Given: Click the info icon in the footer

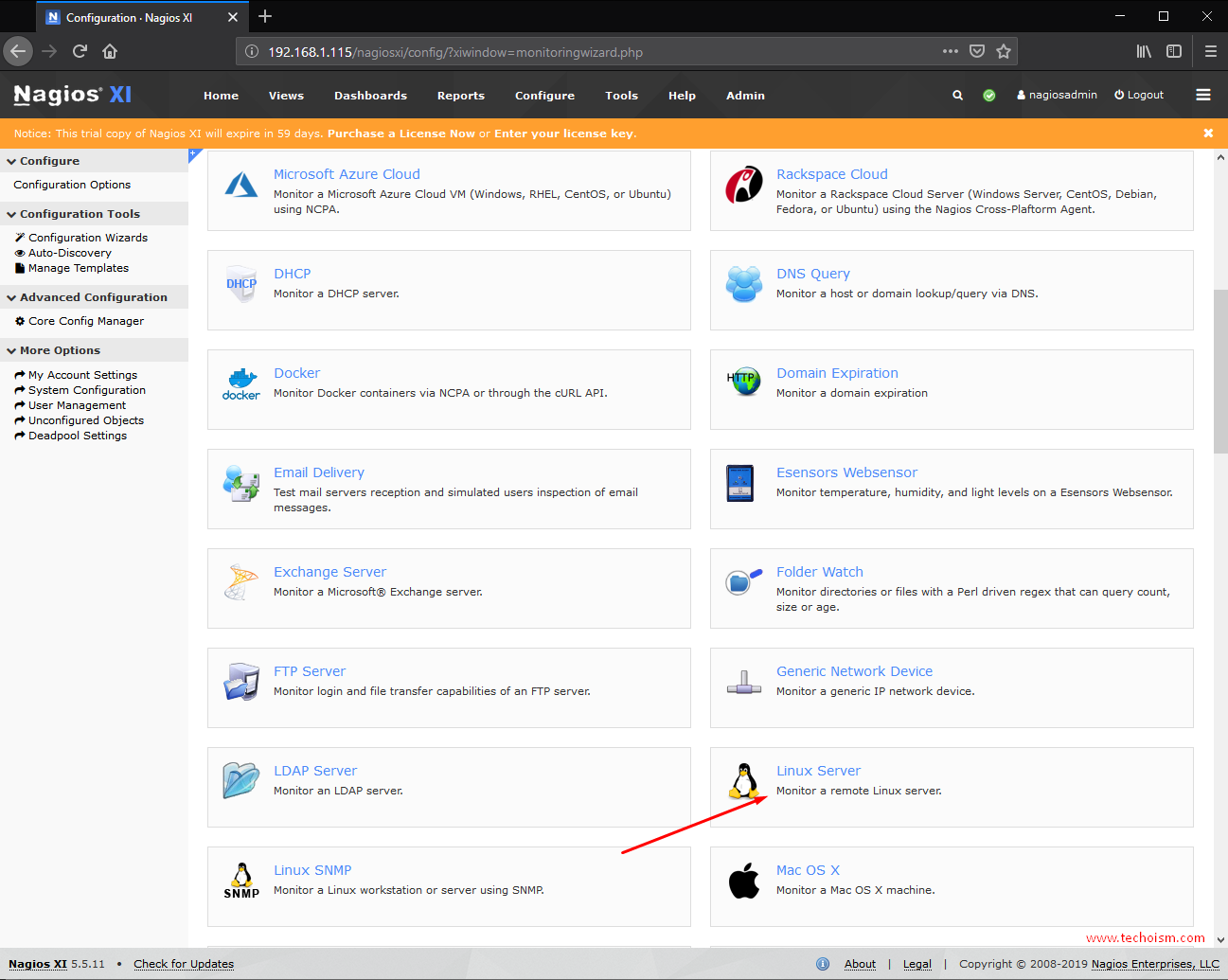Looking at the screenshot, I should 823,964.
